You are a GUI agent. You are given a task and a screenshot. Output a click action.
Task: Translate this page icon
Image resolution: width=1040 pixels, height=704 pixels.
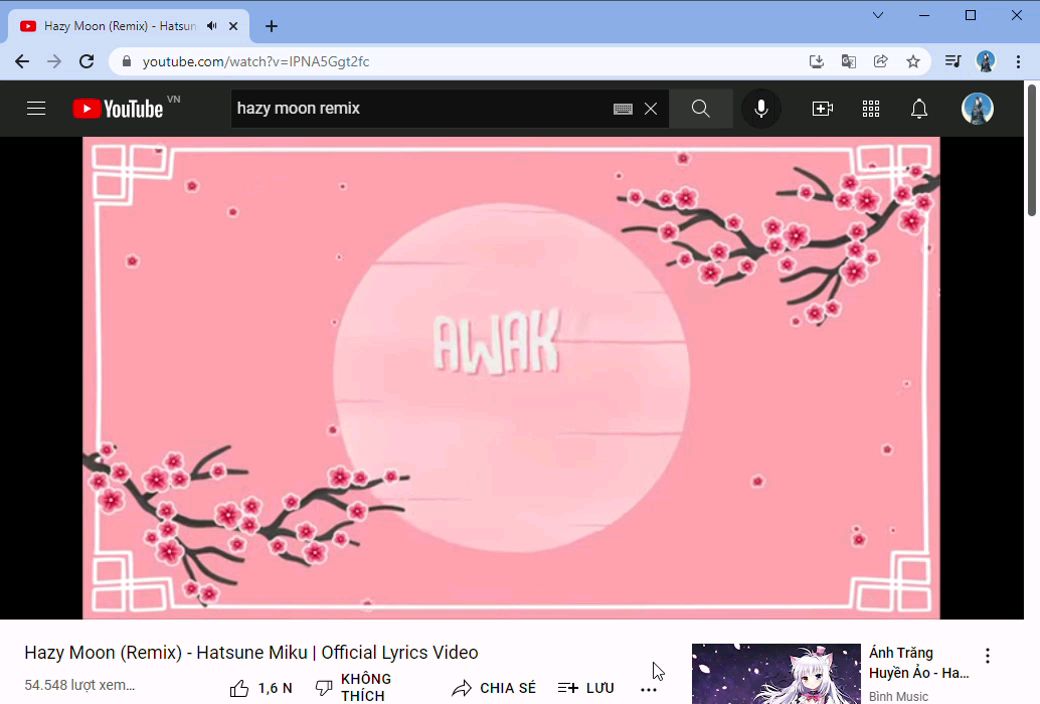[x=848, y=62]
